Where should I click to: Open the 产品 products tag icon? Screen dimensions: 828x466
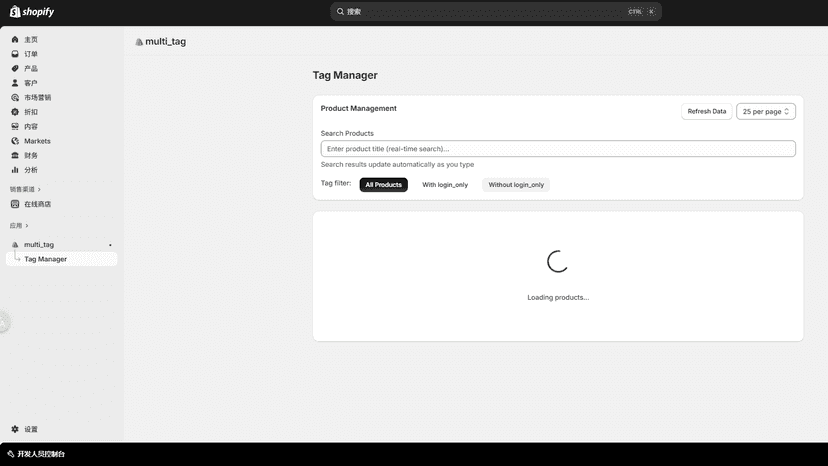(x=15, y=69)
